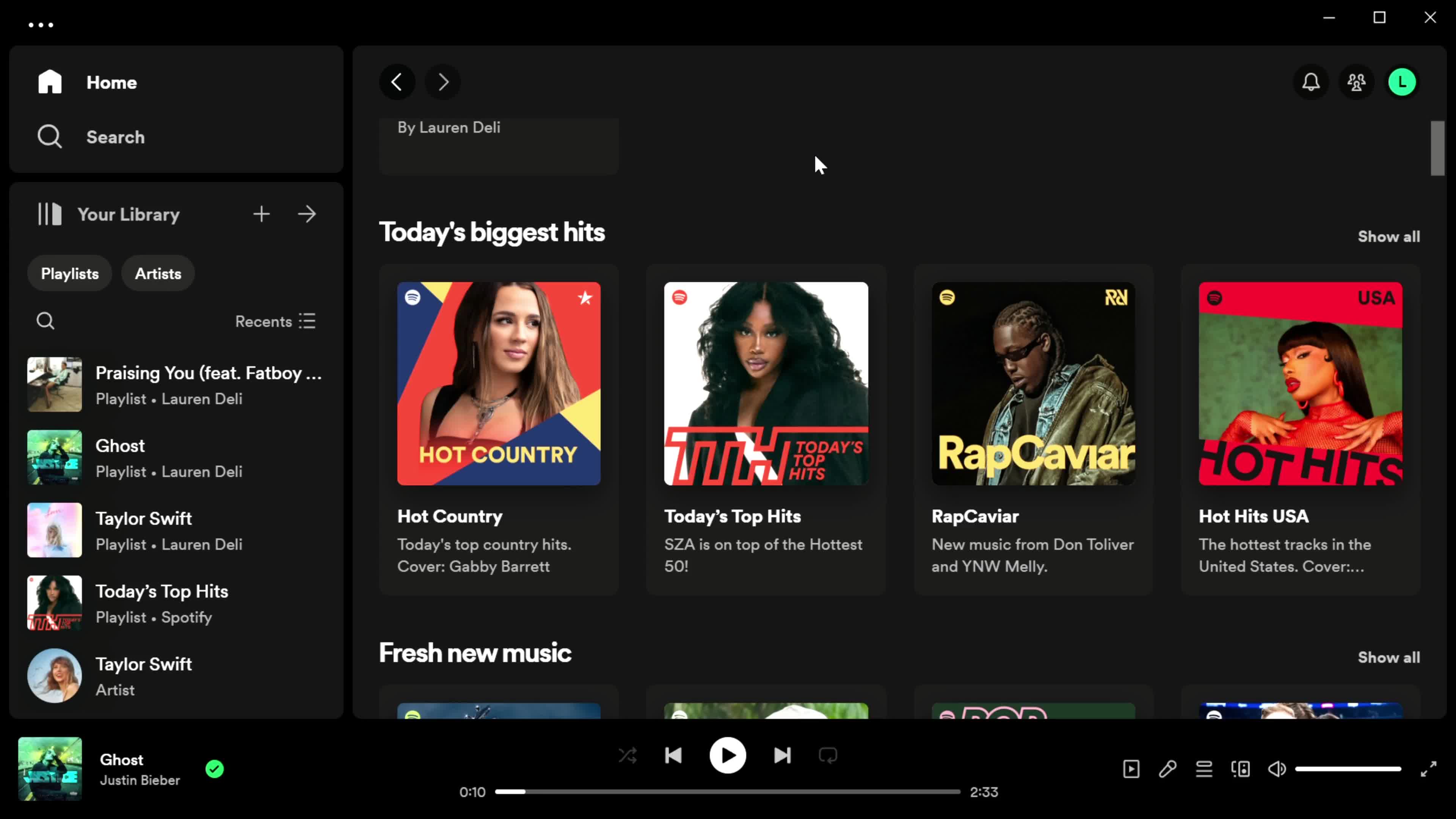Toggle repeat mode icon
Viewport: 1456px width, 819px height.
tap(828, 755)
